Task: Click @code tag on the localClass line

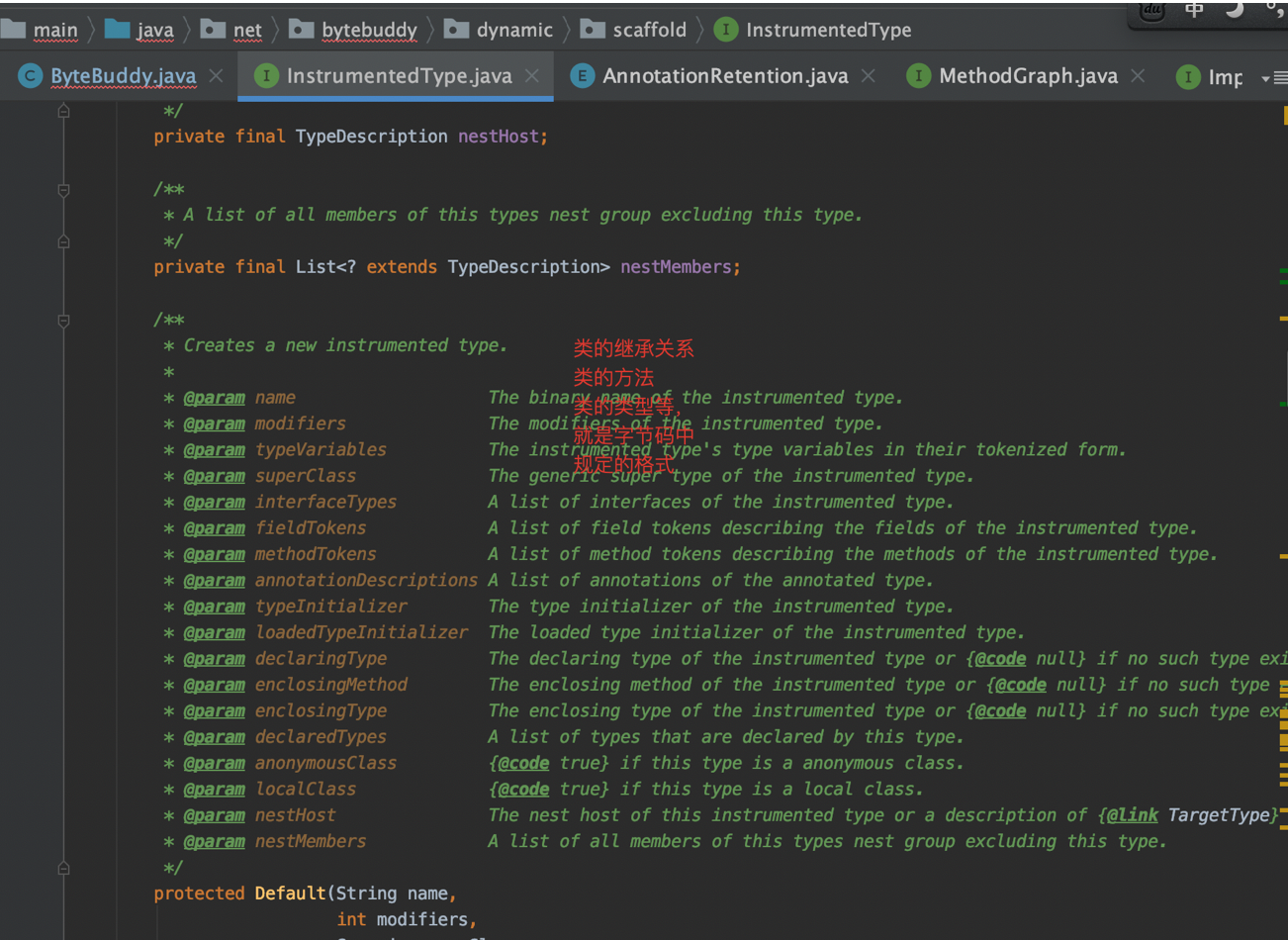Action: pos(523,789)
